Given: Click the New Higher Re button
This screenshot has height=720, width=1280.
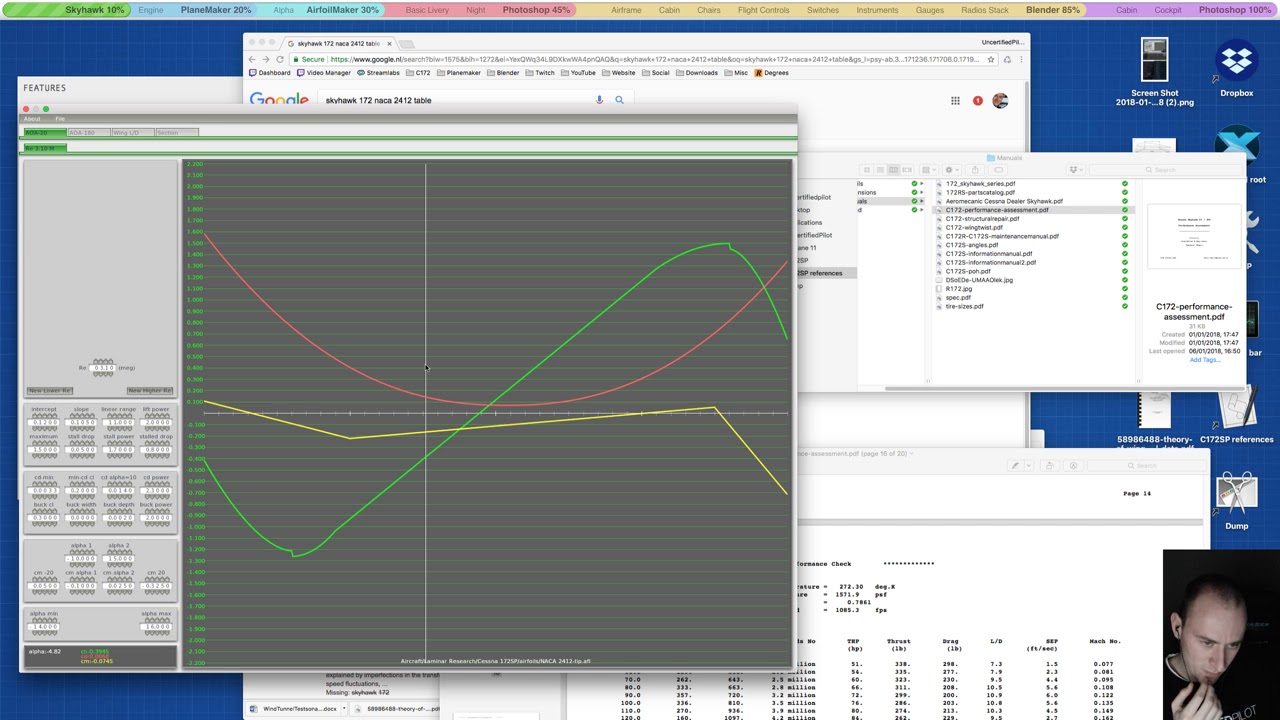Looking at the screenshot, I should point(150,390).
